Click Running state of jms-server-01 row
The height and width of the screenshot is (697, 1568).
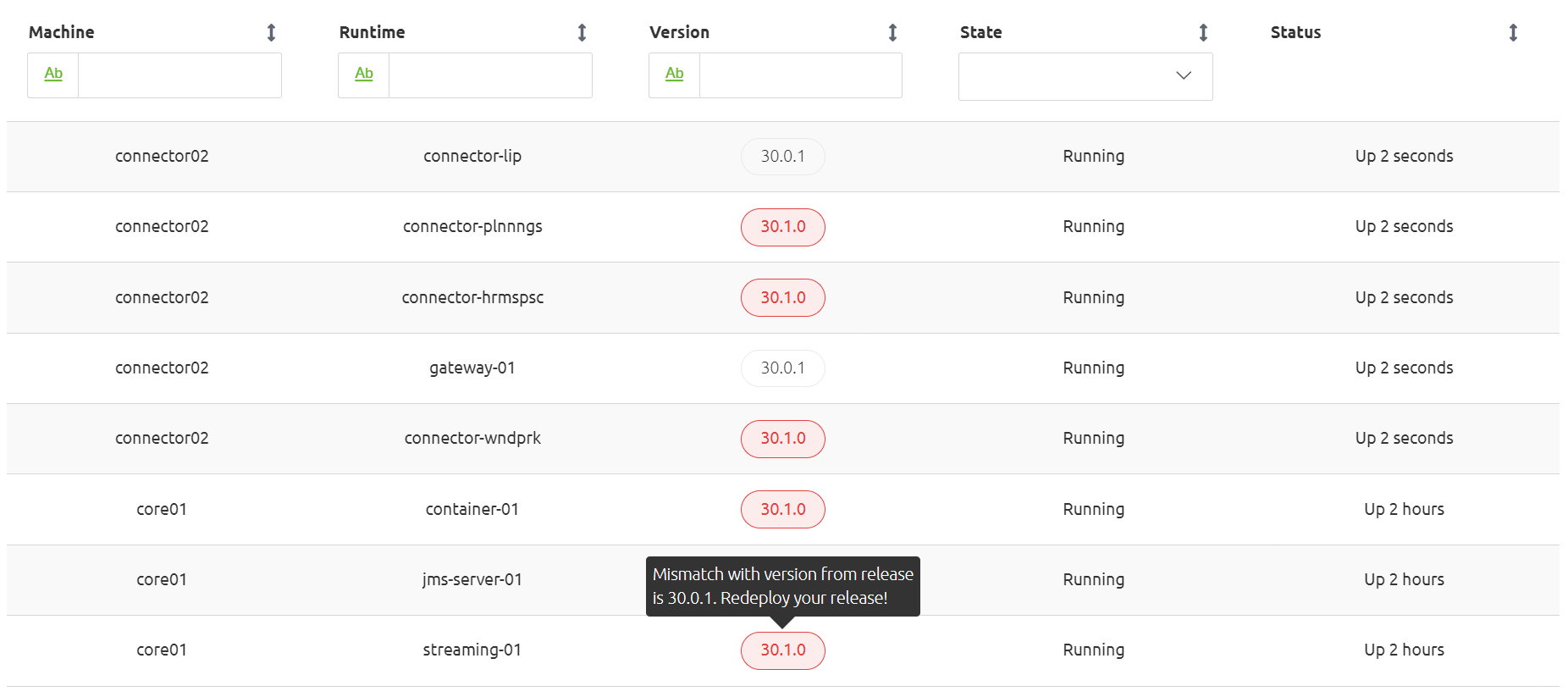pos(1094,580)
